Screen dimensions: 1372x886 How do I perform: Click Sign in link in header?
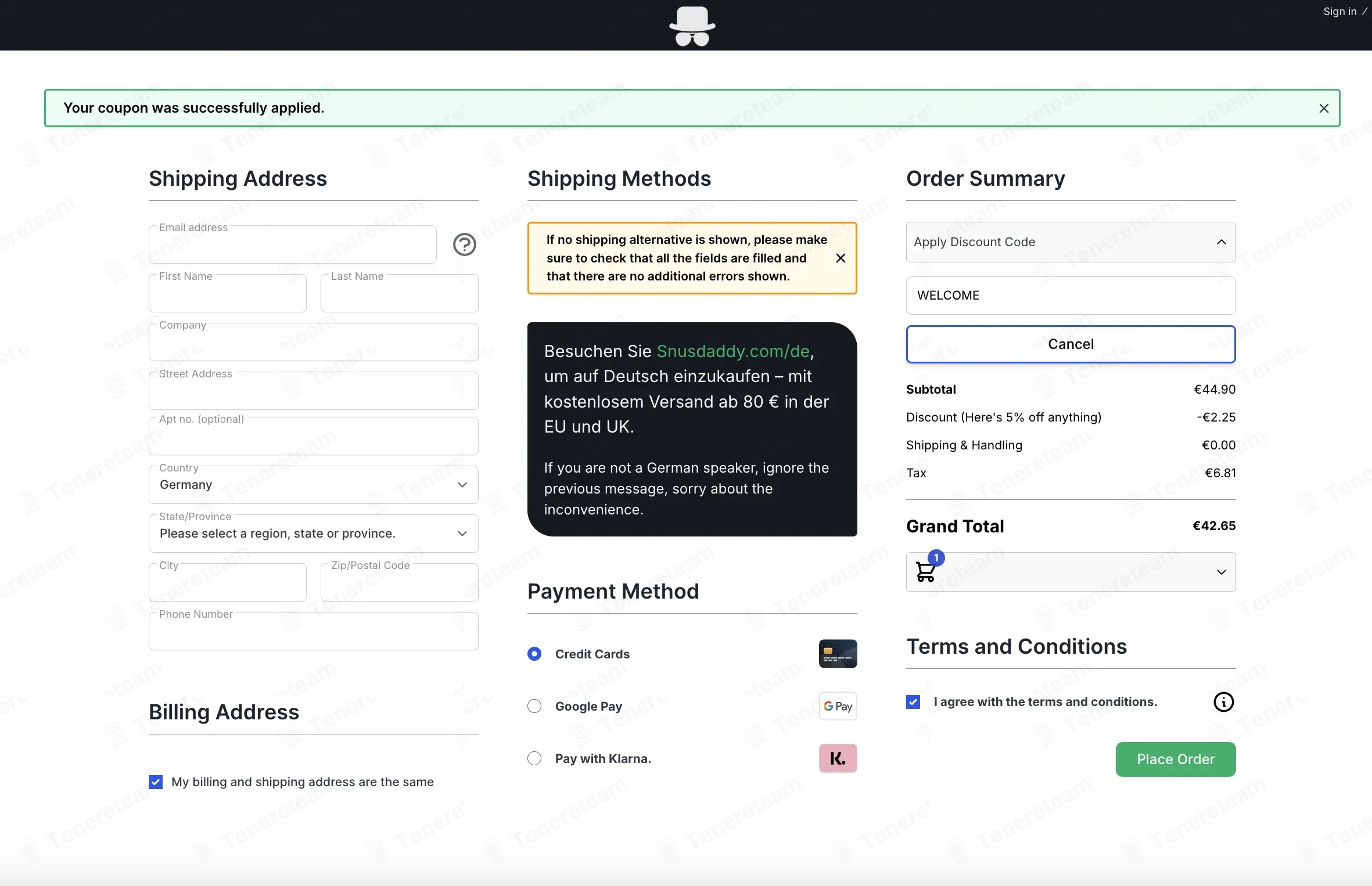(x=1339, y=12)
